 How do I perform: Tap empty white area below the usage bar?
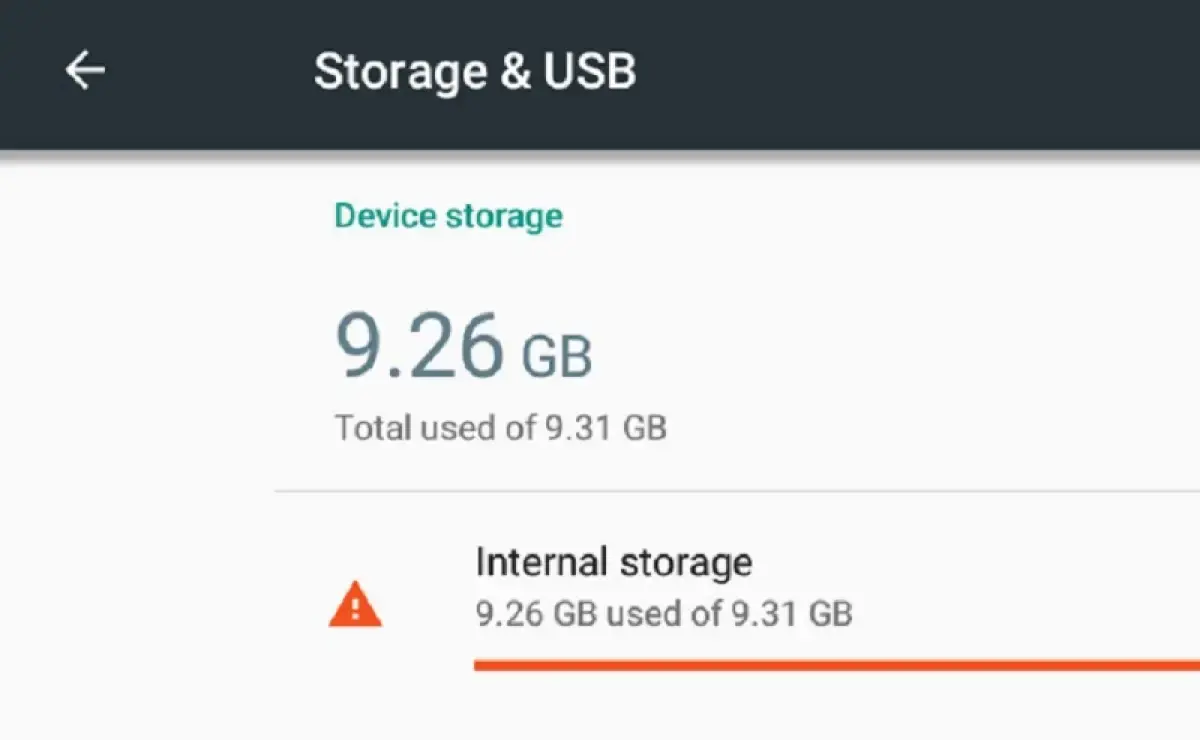click(x=800, y=708)
